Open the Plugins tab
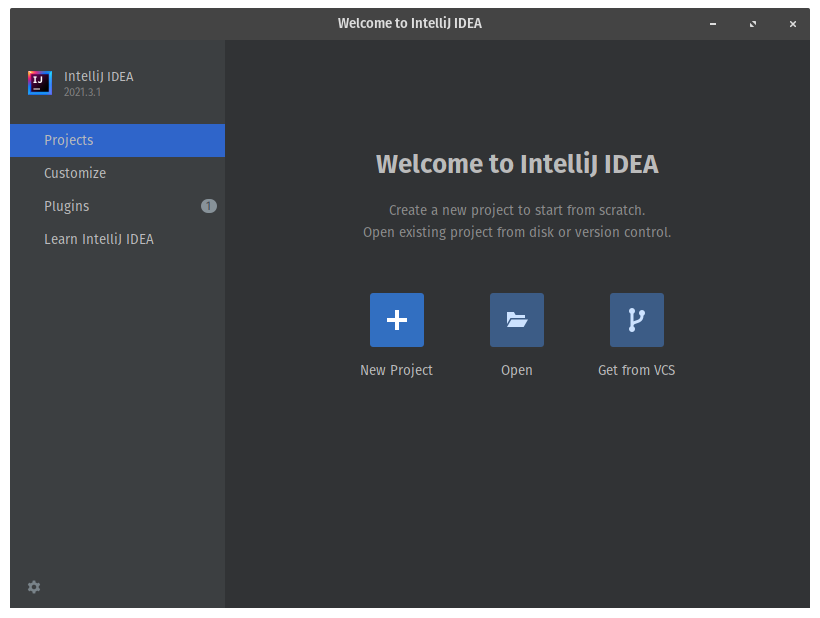Viewport: 820px width, 618px height. 118,206
